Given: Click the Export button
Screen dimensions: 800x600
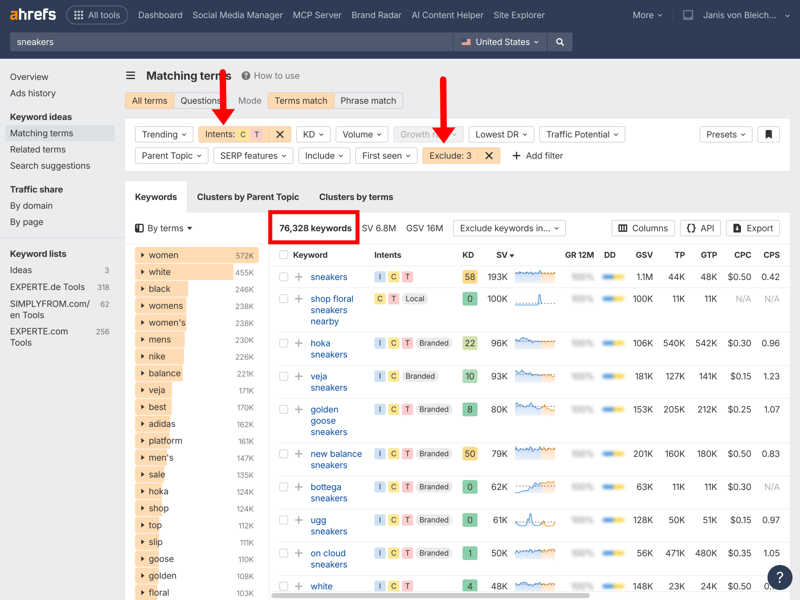Looking at the screenshot, I should click(752, 228).
